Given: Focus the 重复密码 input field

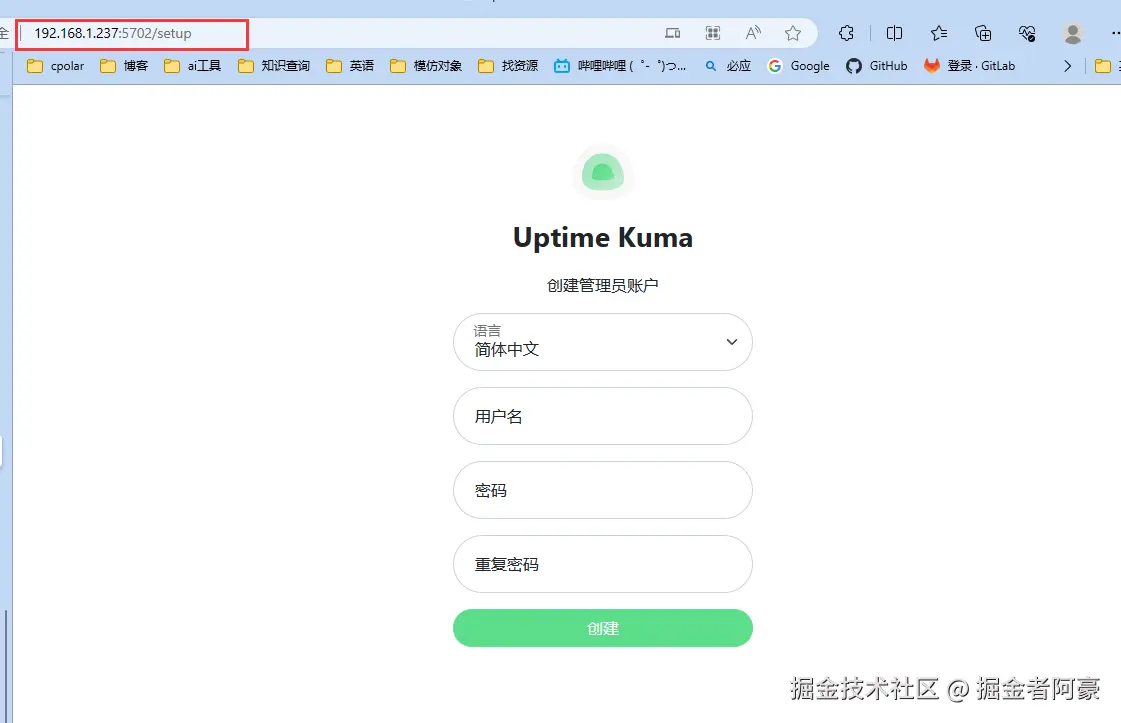Looking at the screenshot, I should (x=603, y=564).
